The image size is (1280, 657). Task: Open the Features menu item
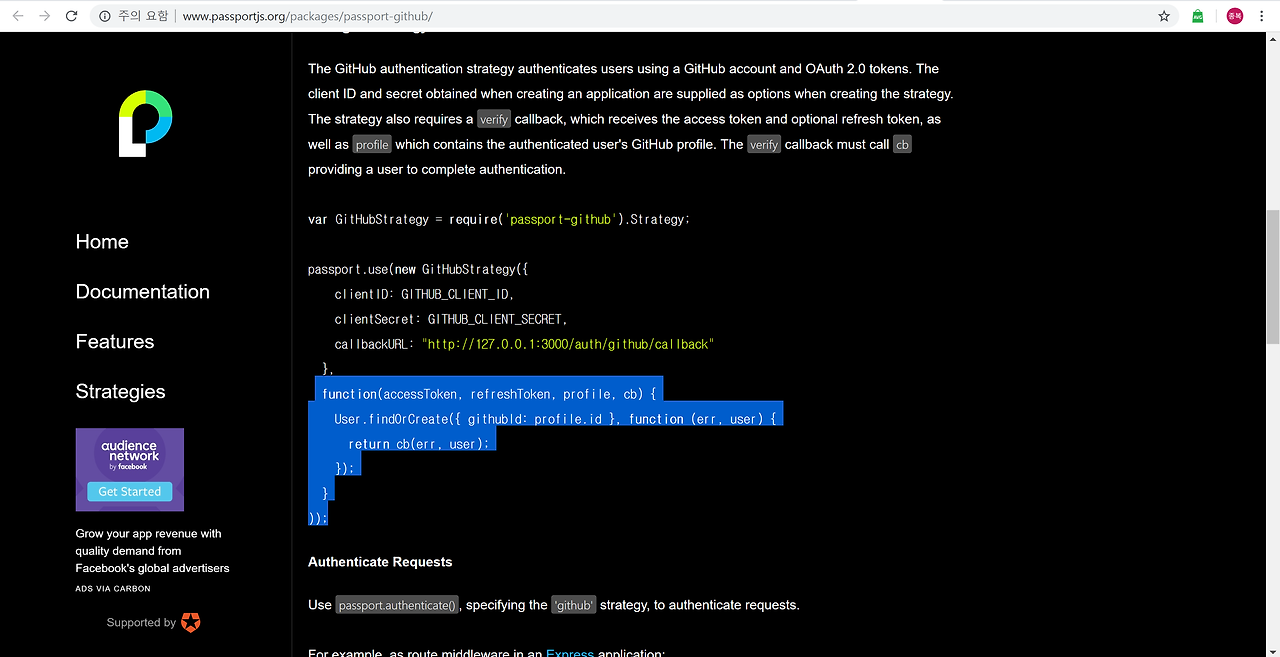(115, 342)
